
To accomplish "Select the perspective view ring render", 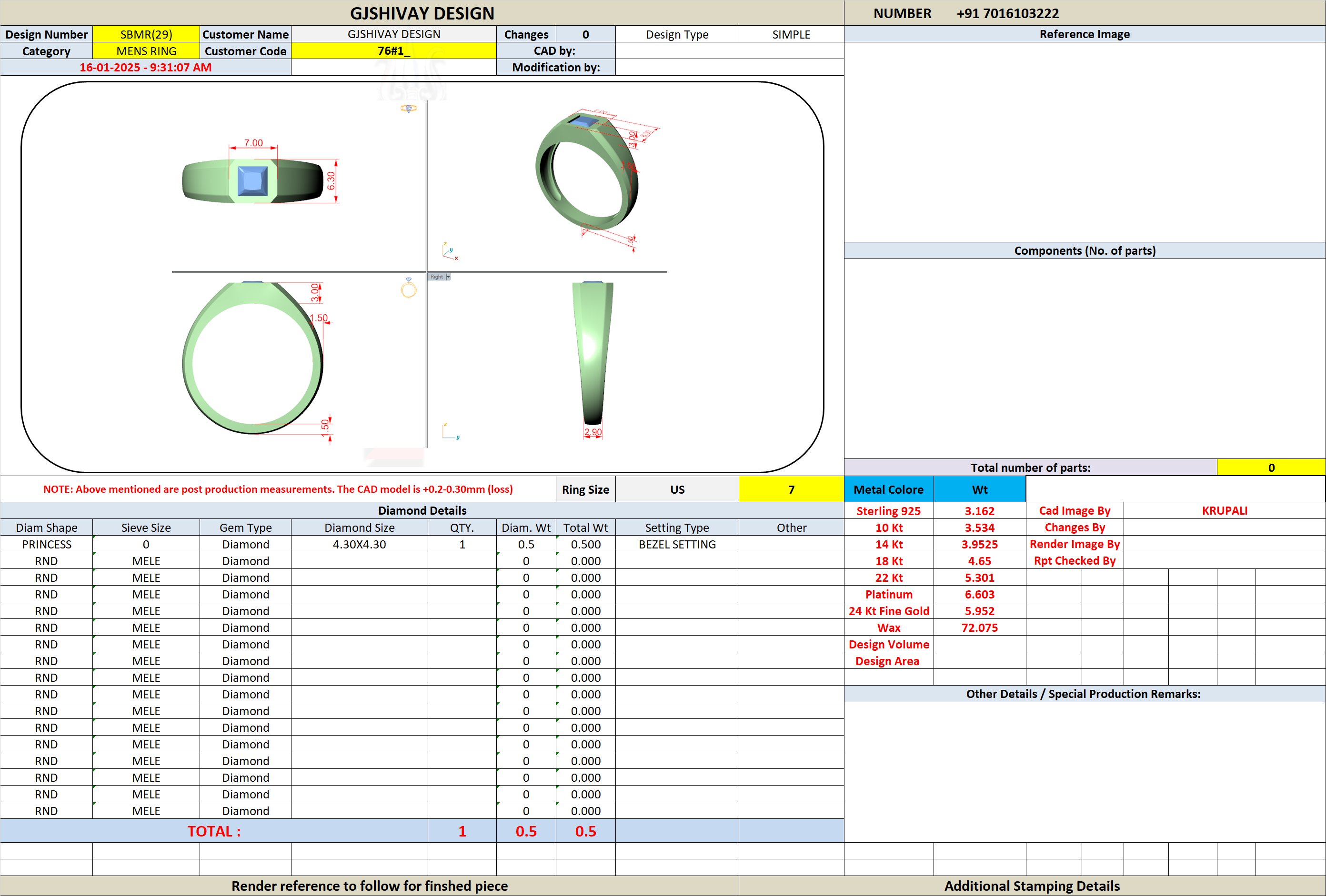I will (586, 171).
